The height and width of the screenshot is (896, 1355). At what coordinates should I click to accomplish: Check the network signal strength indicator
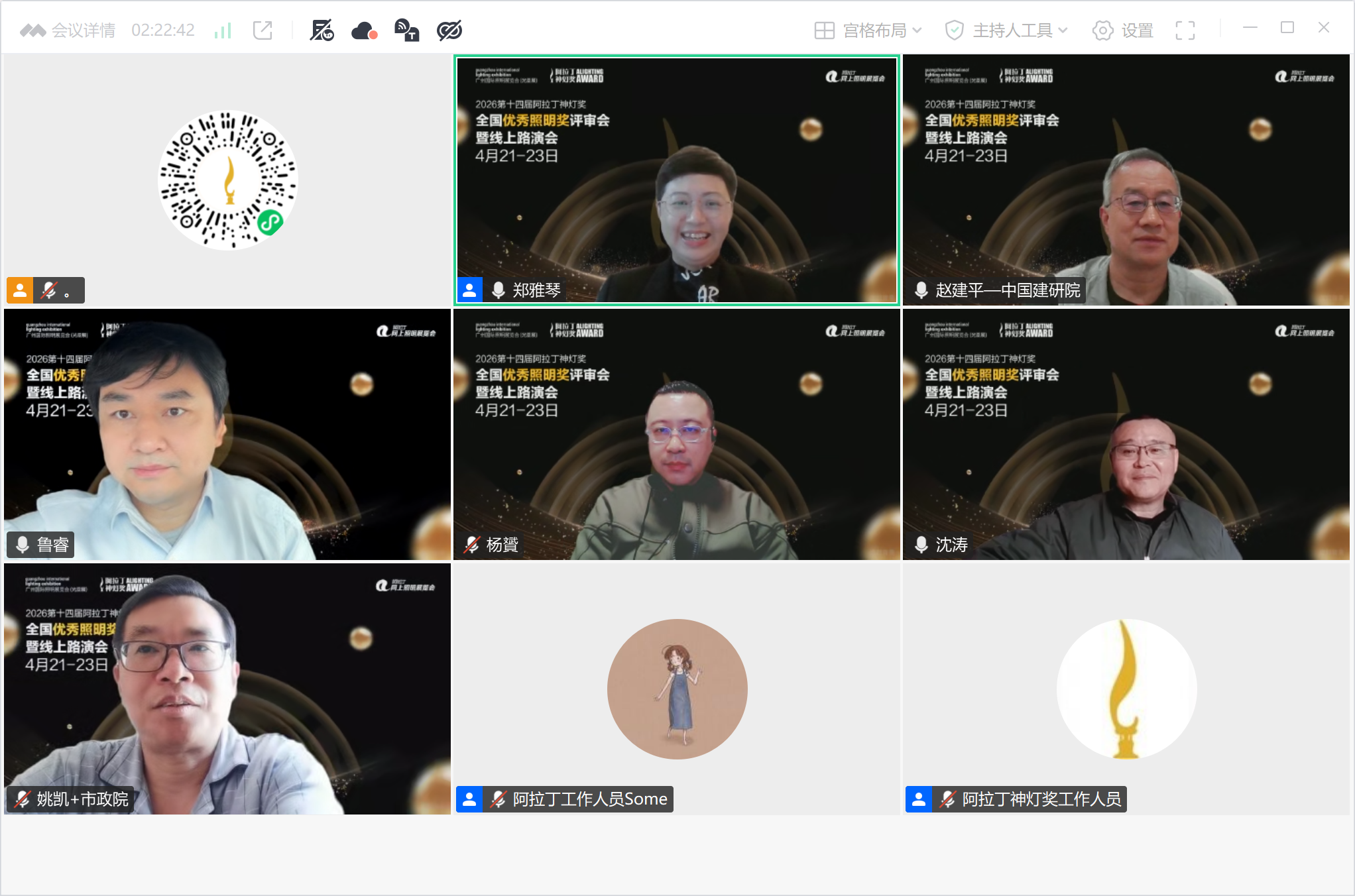click(x=223, y=29)
